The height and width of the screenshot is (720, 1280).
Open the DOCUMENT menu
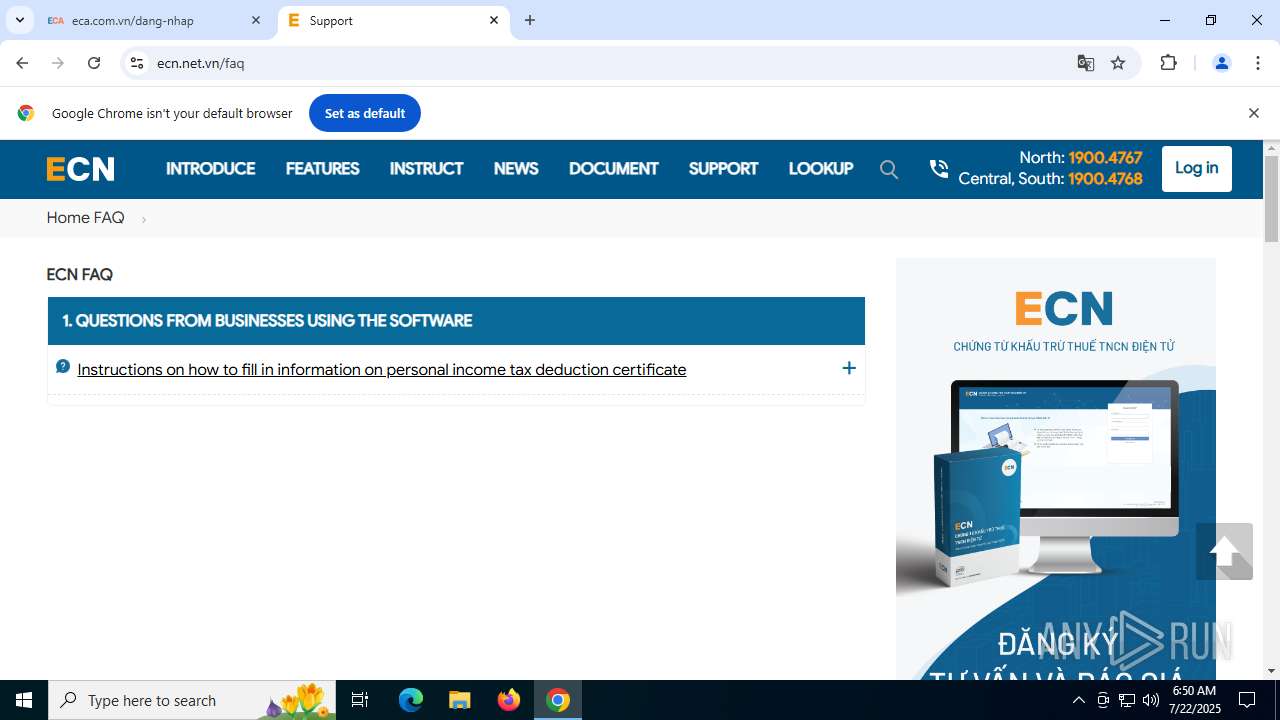click(613, 169)
